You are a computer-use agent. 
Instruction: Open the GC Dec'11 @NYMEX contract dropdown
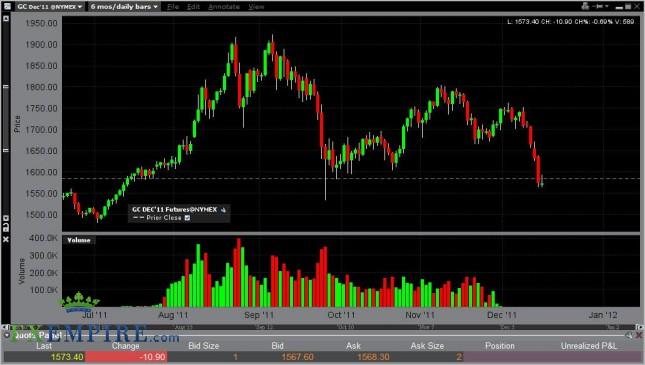point(50,7)
